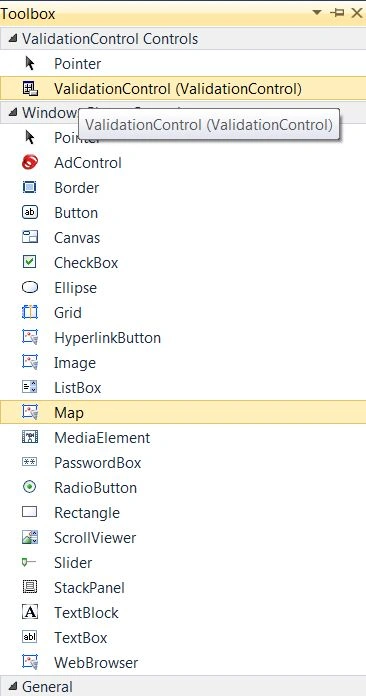The width and height of the screenshot is (366, 696).
Task: Click the General section header text
Action: (x=47, y=687)
